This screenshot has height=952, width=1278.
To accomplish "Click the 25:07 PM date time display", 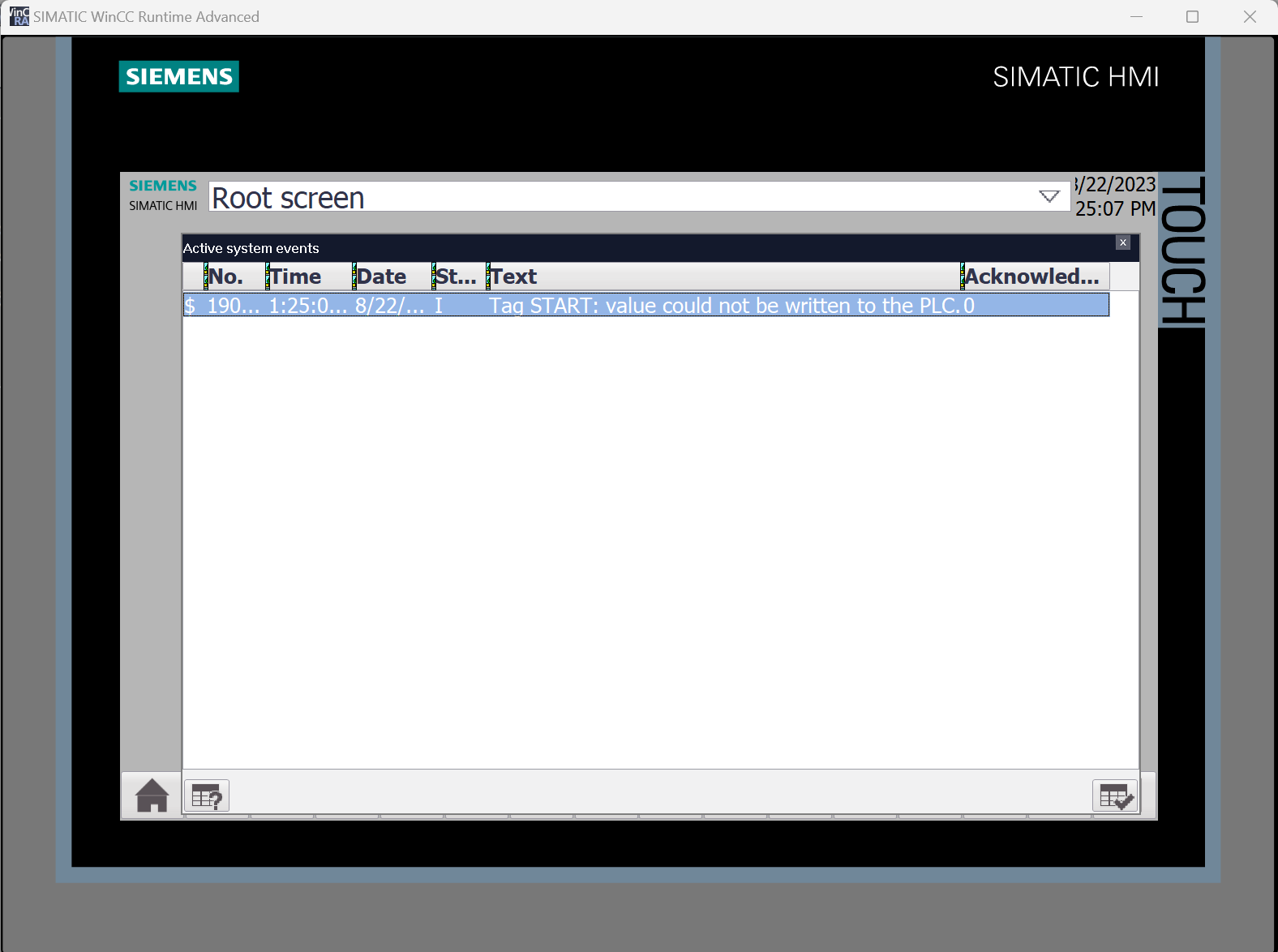I will pos(1115,196).
